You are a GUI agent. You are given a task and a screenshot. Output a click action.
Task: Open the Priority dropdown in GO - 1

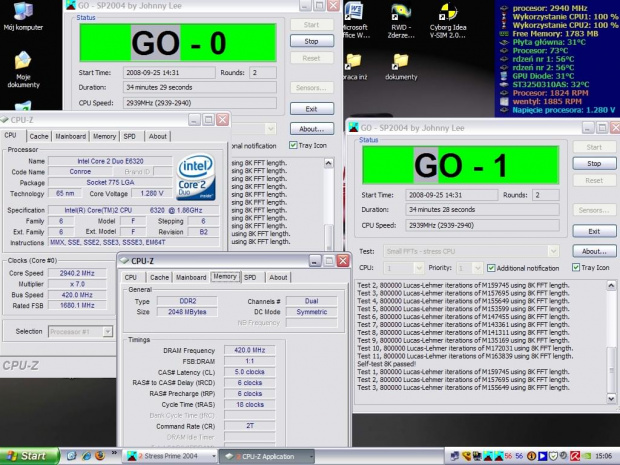pyautogui.click(x=477, y=268)
